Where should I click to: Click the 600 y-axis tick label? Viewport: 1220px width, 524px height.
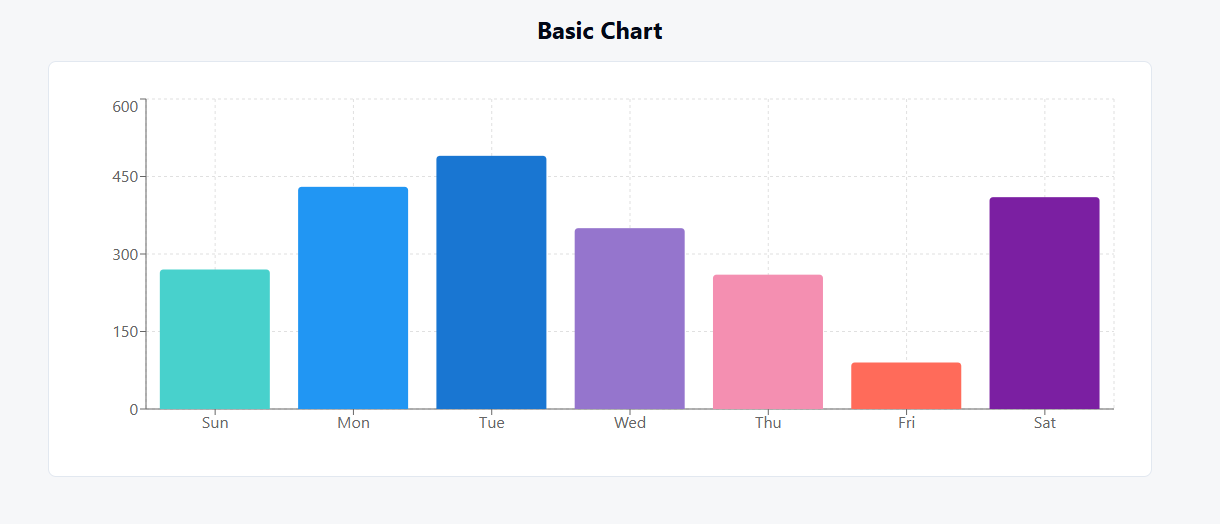tap(125, 107)
